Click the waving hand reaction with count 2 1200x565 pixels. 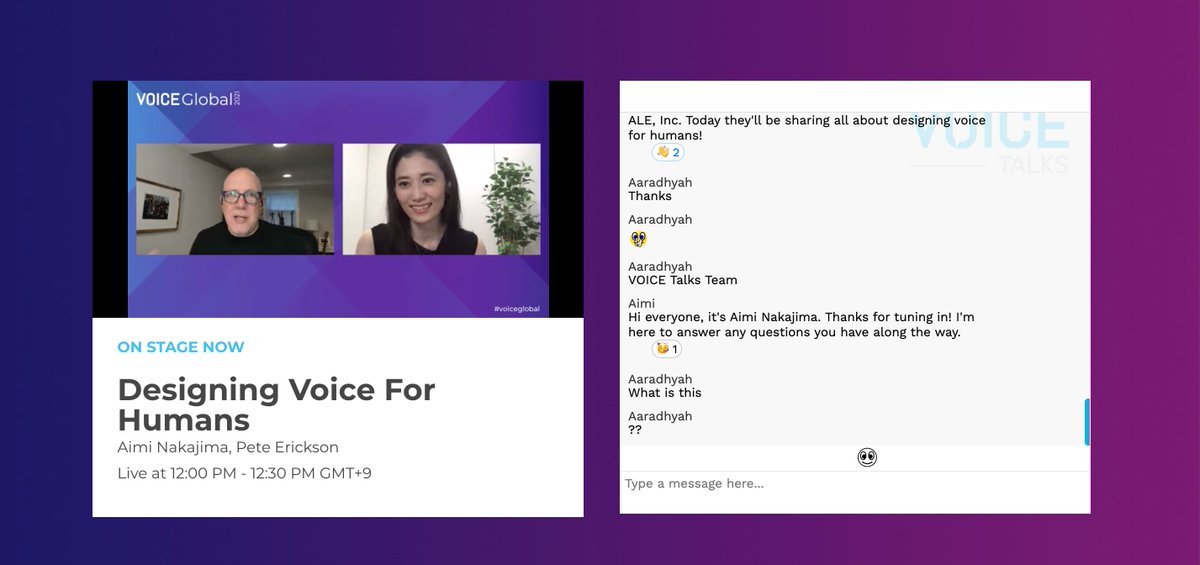pos(668,152)
